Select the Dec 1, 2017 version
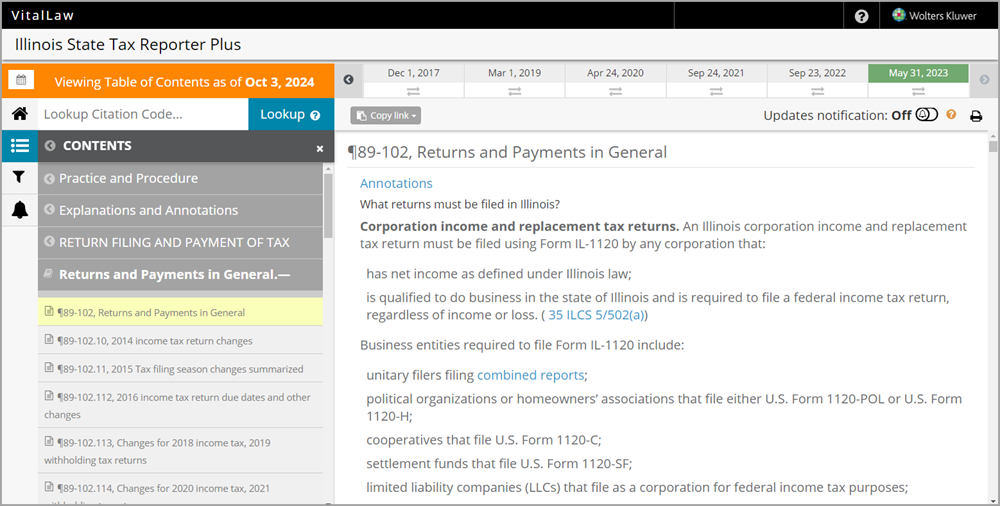This screenshot has width=1000, height=506. coord(413,73)
